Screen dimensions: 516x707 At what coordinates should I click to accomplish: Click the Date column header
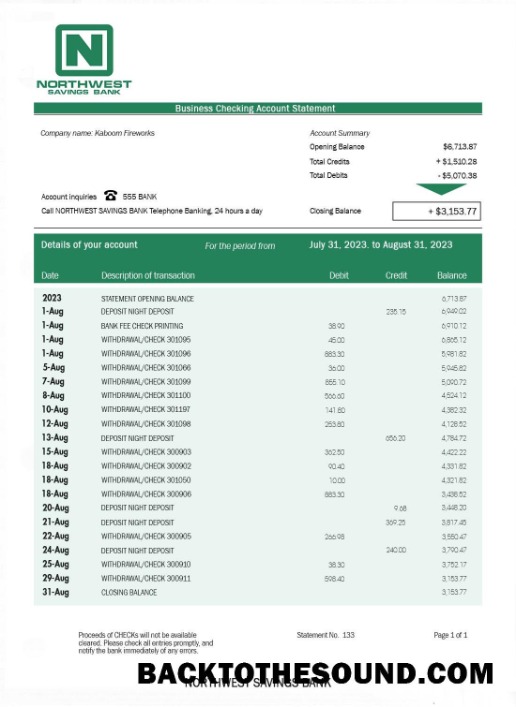(x=50, y=275)
